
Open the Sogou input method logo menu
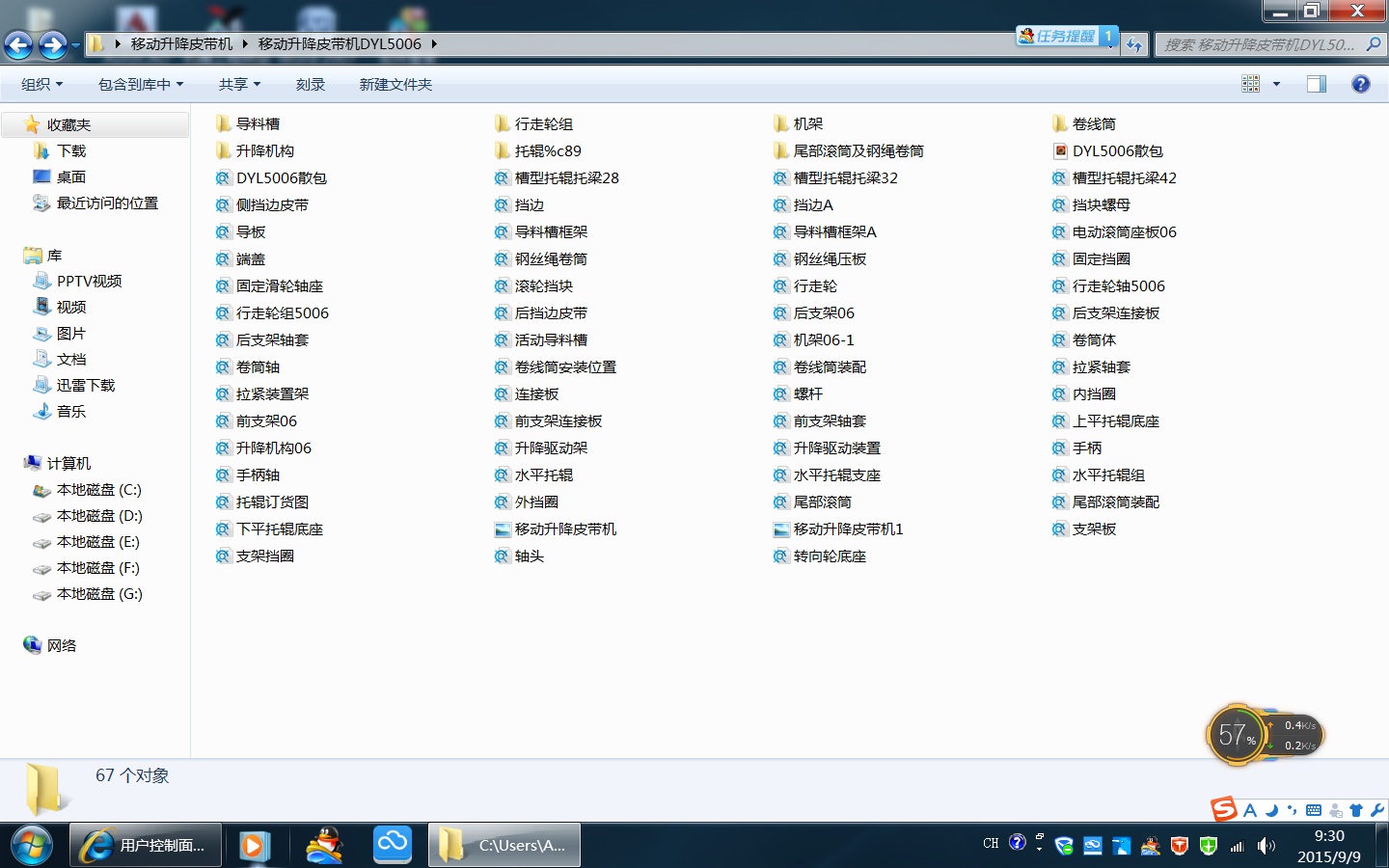pos(1224,808)
